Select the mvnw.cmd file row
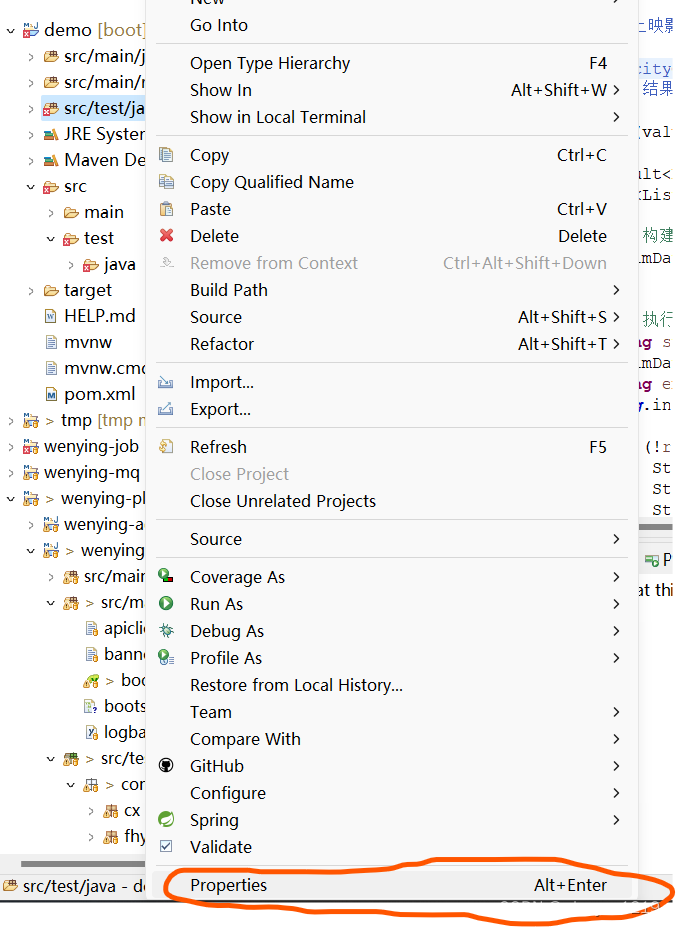The image size is (676, 927). click(x=95, y=368)
